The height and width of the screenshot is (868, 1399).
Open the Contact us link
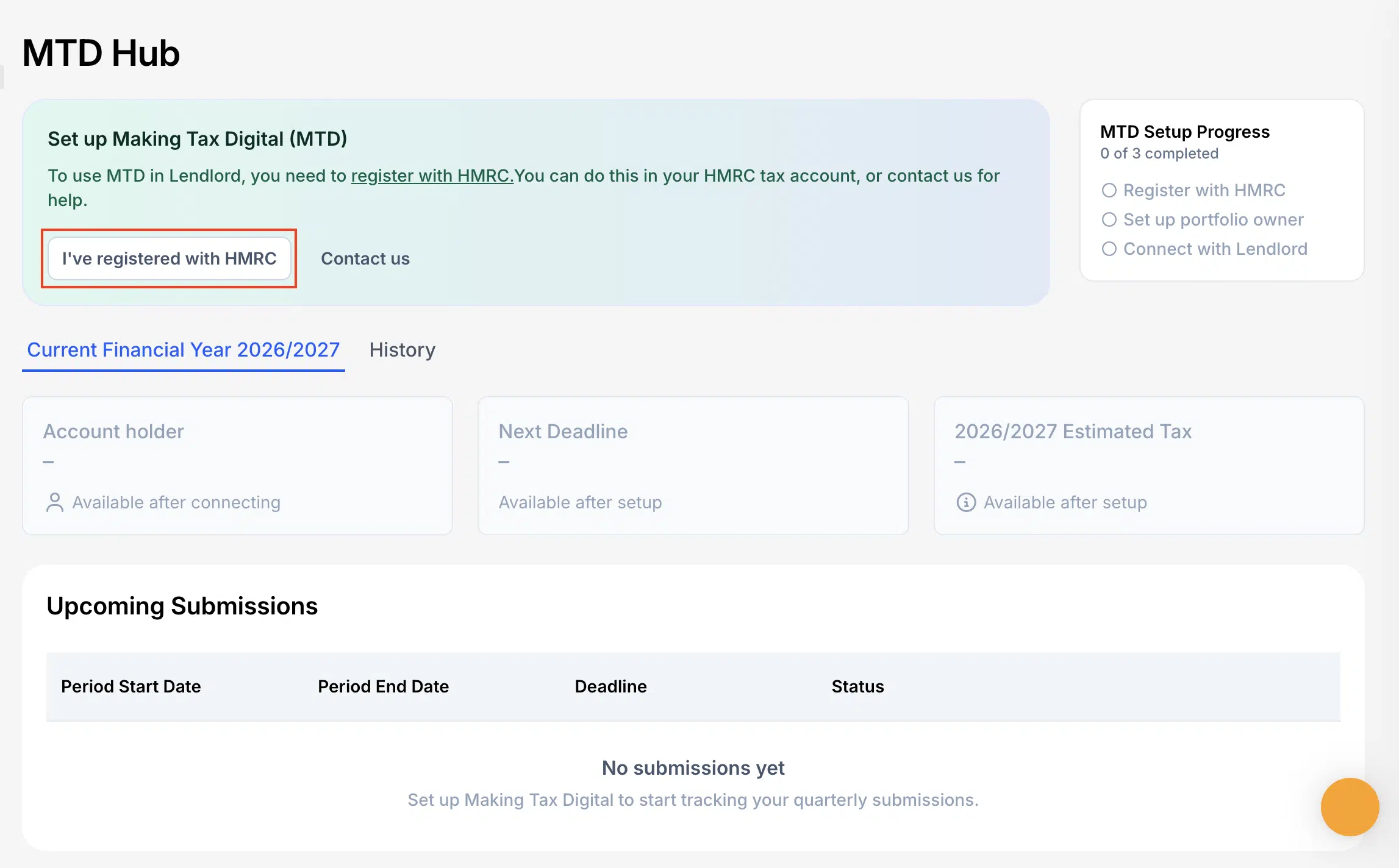365,258
